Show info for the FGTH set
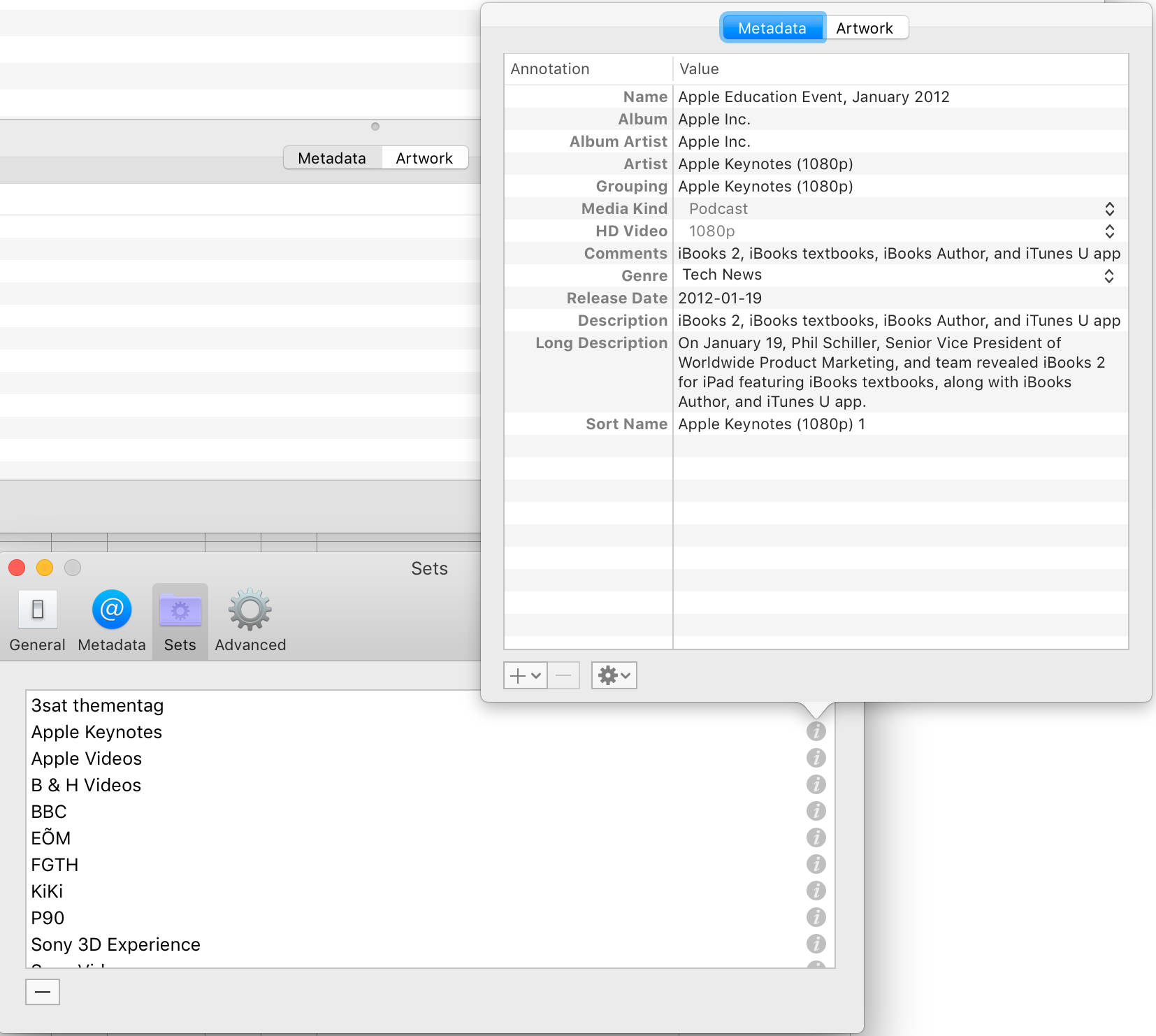Screen dimensions: 1156x1036 (816, 864)
